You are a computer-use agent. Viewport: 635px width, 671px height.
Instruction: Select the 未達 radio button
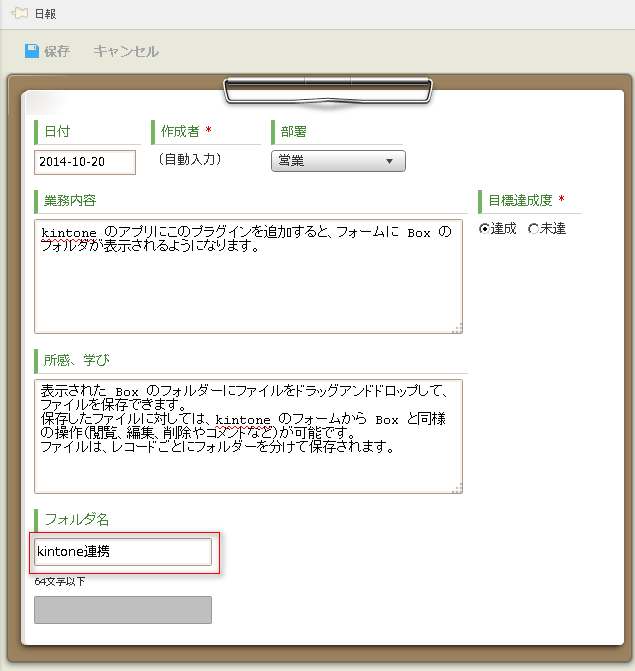[533, 229]
